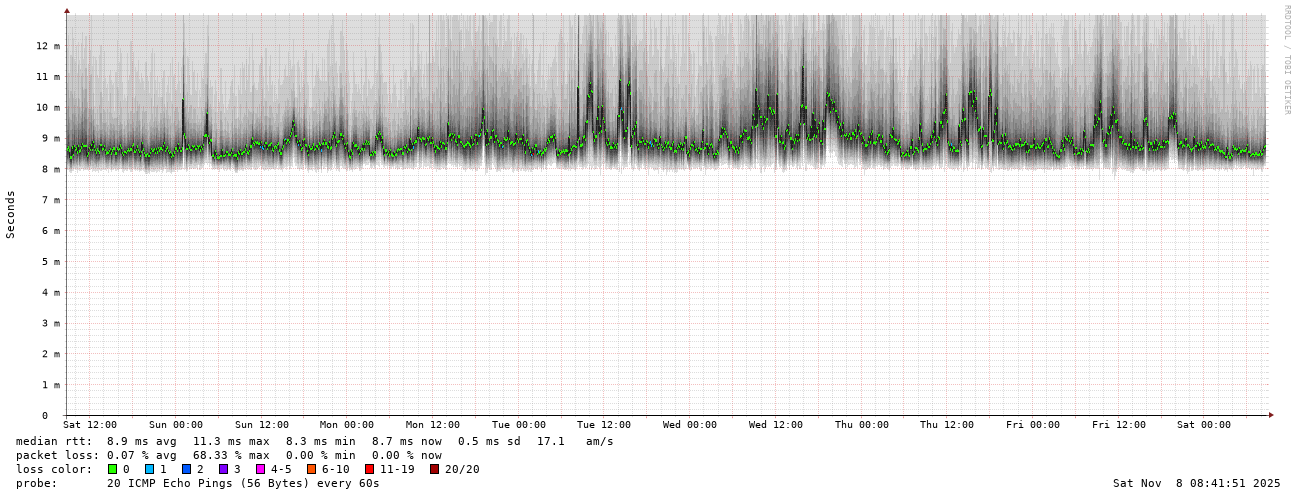
Task: Click the left end of the green line
Action: (x=69, y=149)
